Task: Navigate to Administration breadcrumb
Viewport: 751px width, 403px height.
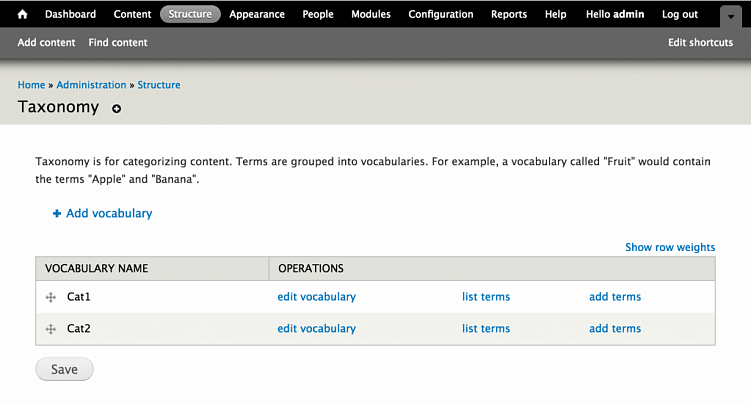Action: 91,85
